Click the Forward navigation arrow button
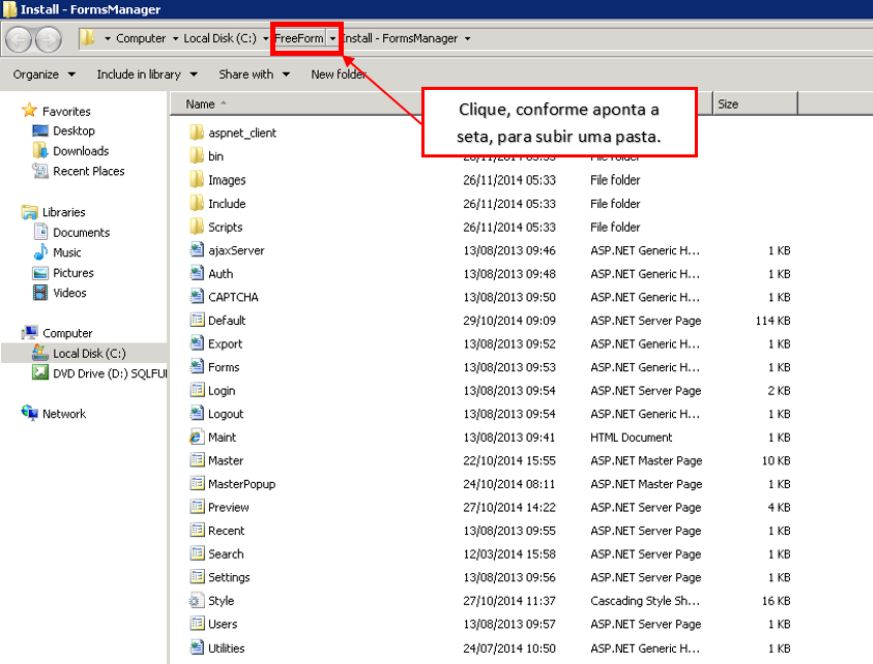The image size is (873, 664). tap(48, 40)
